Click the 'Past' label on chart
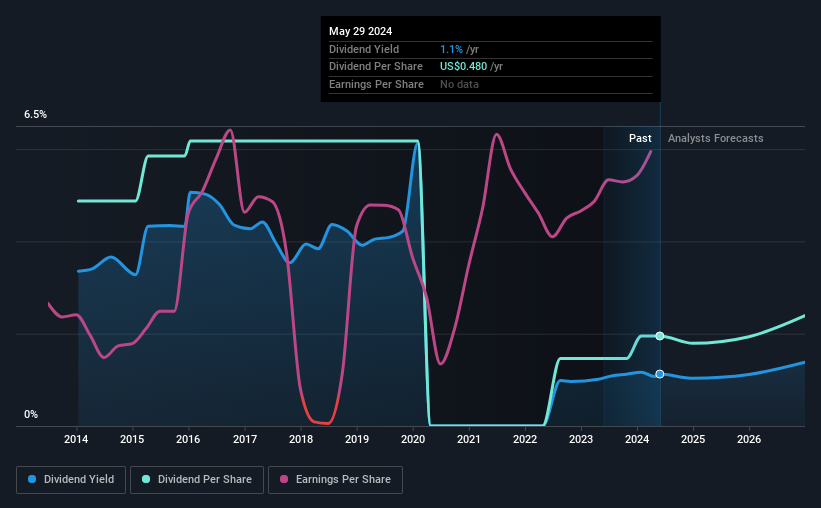This screenshot has height=508, width=821. coord(640,138)
